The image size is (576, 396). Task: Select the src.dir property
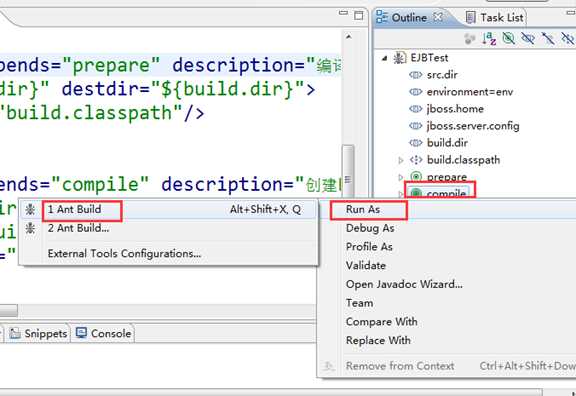[x=442, y=75]
